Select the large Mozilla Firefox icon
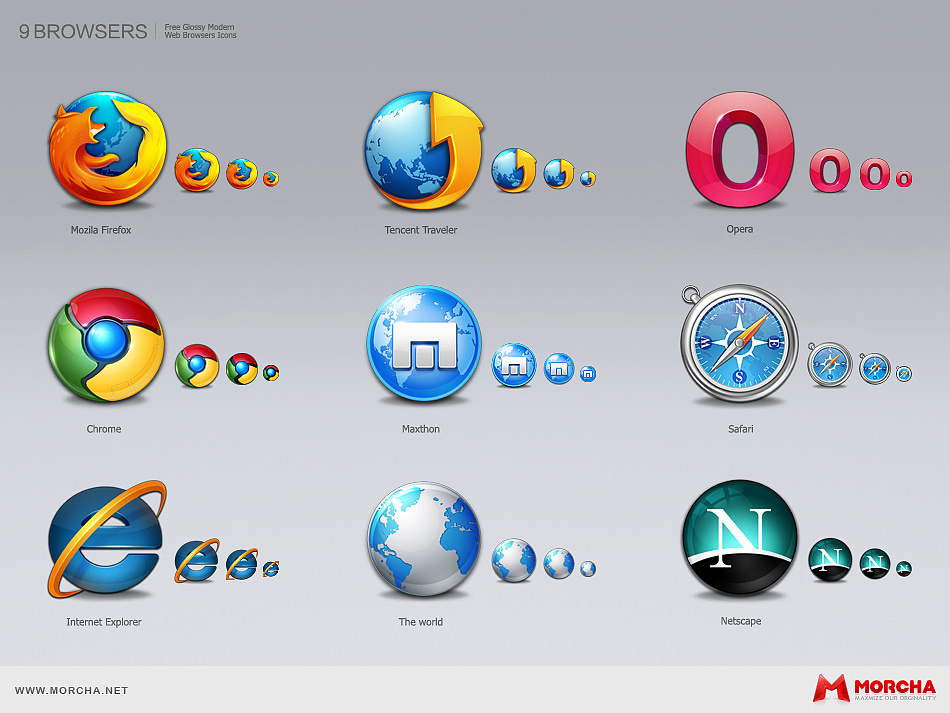950x713 pixels. pyautogui.click(x=104, y=150)
